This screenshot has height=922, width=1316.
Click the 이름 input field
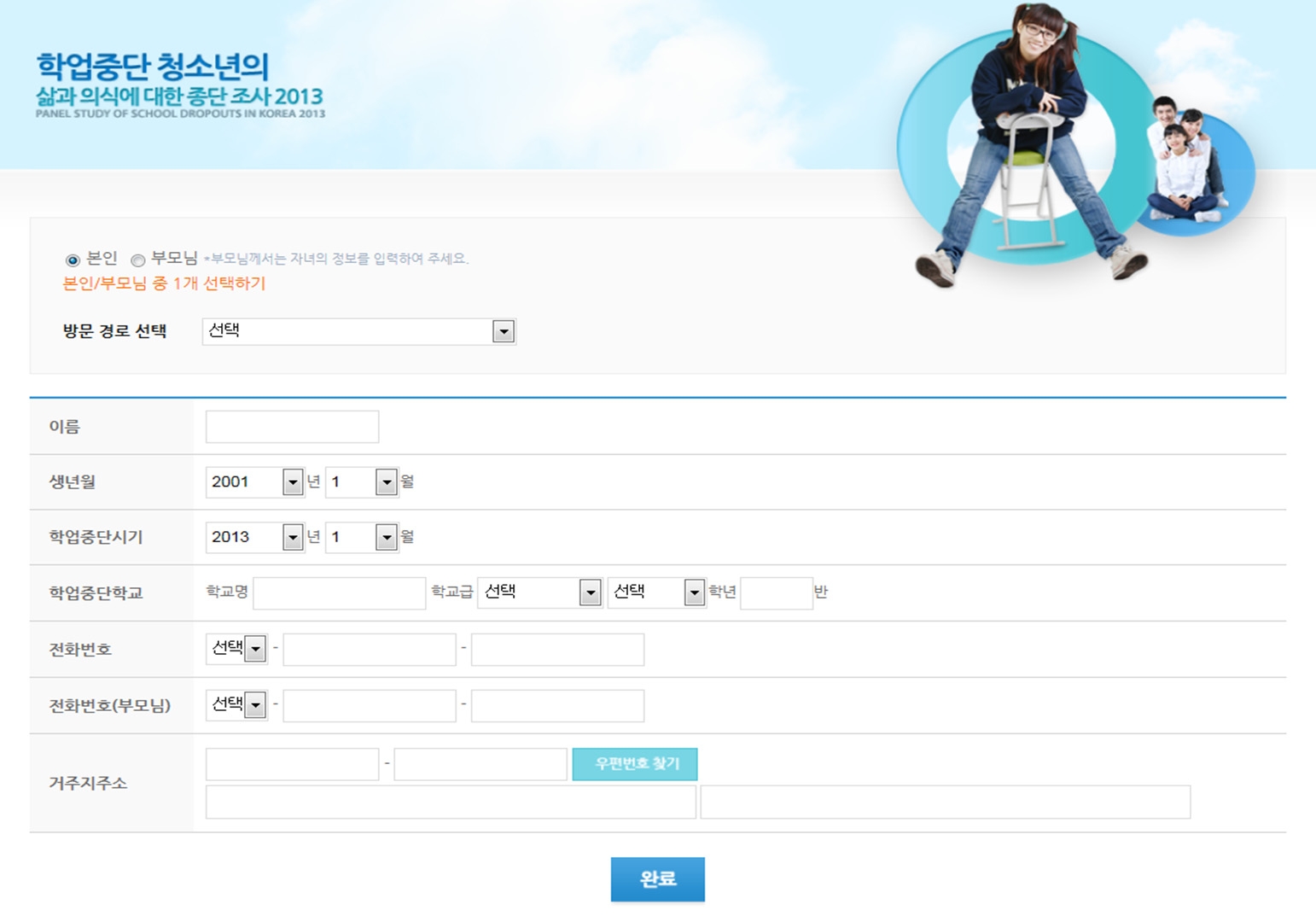pyautogui.click(x=292, y=427)
